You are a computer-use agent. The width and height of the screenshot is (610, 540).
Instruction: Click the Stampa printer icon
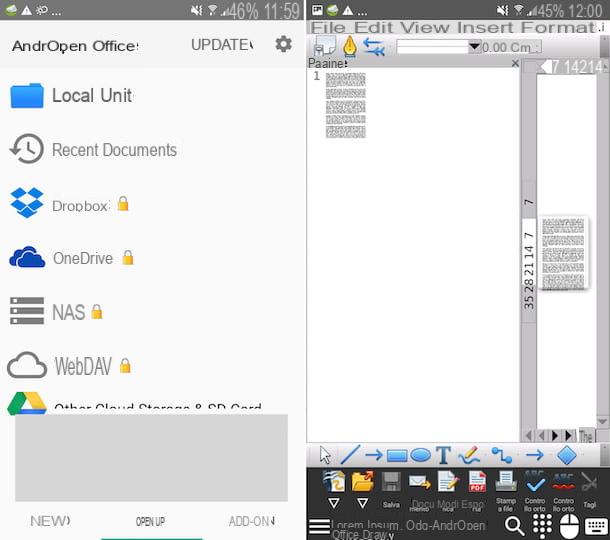506,482
